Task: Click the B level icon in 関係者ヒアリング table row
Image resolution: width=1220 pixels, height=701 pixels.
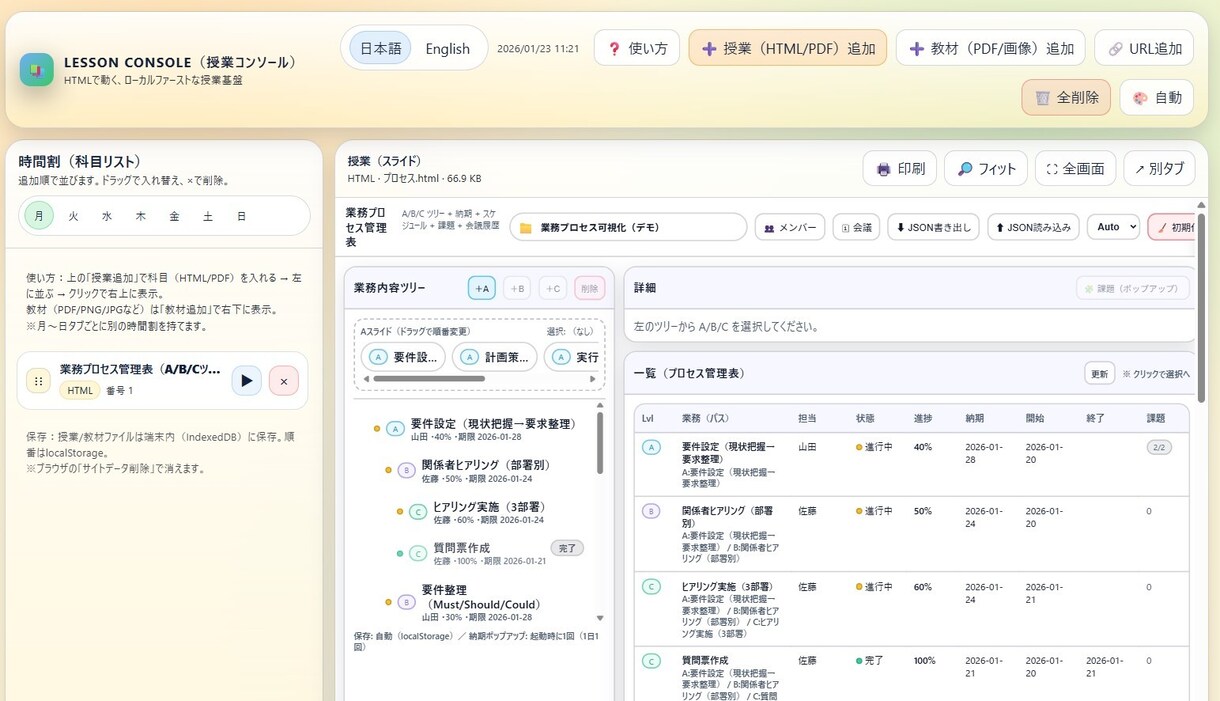Action: pyautogui.click(x=651, y=511)
